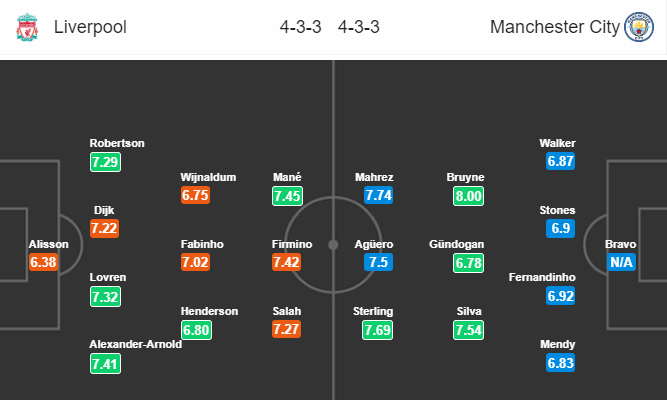Image resolution: width=667 pixels, height=400 pixels.
Task: Select Robertson's 7.29 rating badge
Action: (105, 162)
